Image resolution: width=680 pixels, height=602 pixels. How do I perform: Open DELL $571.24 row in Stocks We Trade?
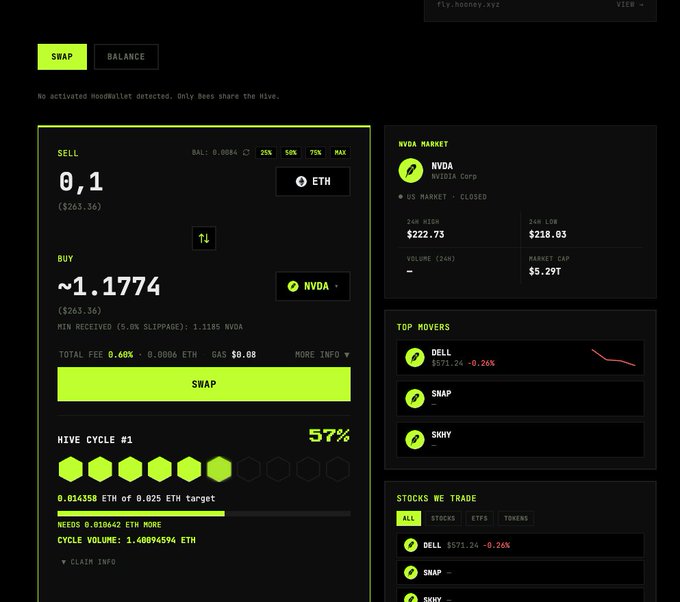[x=520, y=545]
